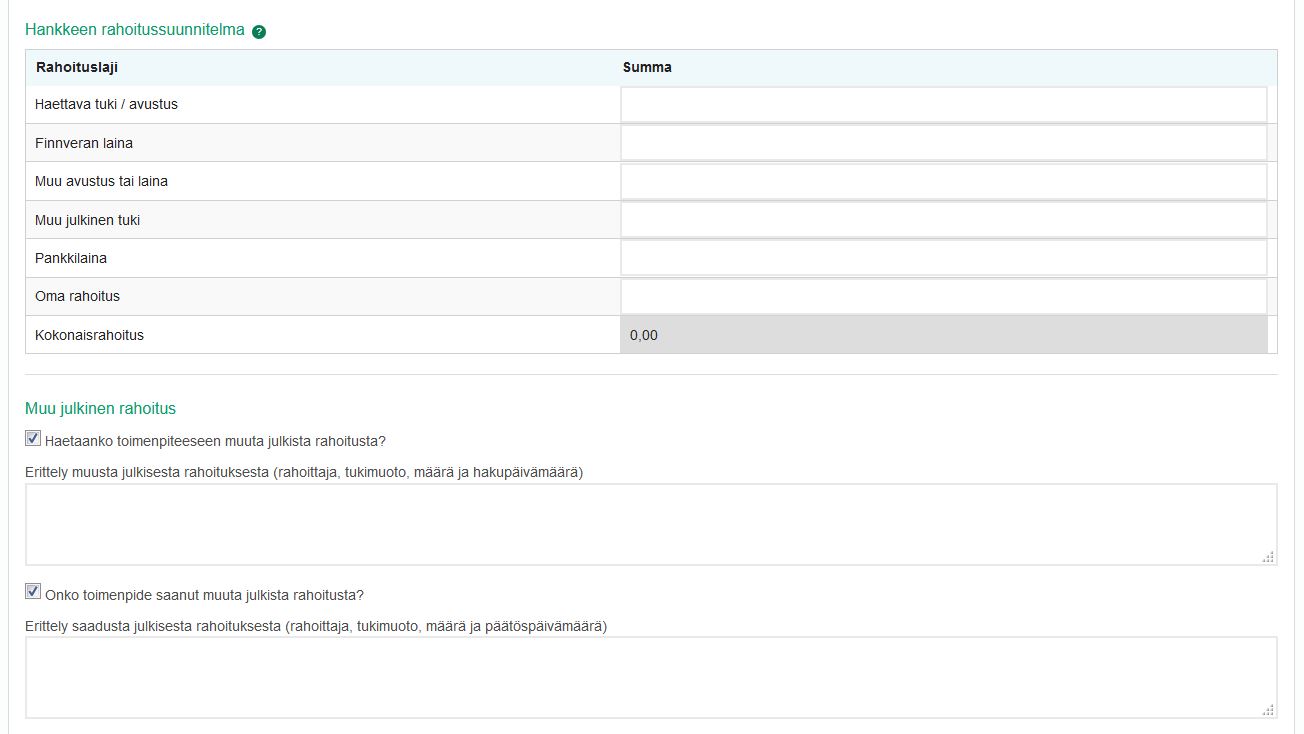Open help icon next to Hankkeen rahoitussuunnitelma
The height and width of the screenshot is (734, 1304).
click(259, 32)
